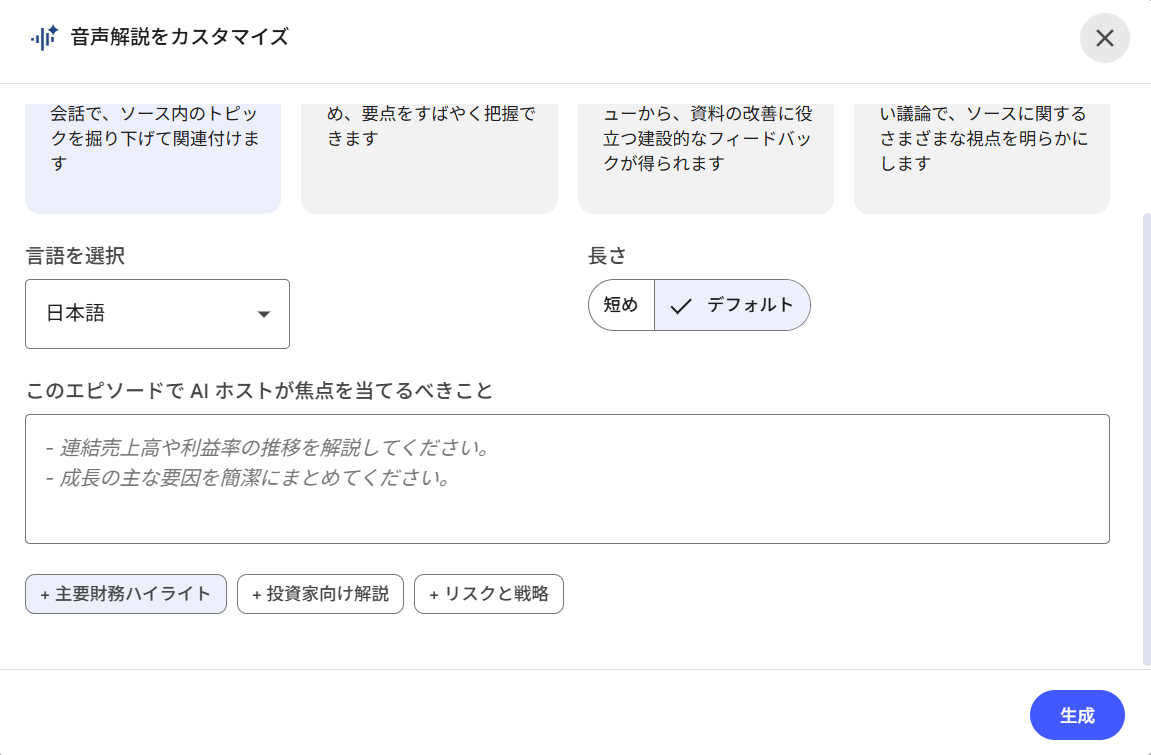Add the 投資家向け解説 suggestion chip

(x=320, y=594)
